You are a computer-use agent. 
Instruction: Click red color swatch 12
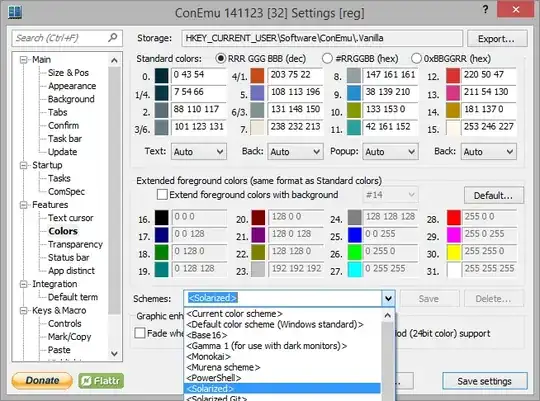453,76
